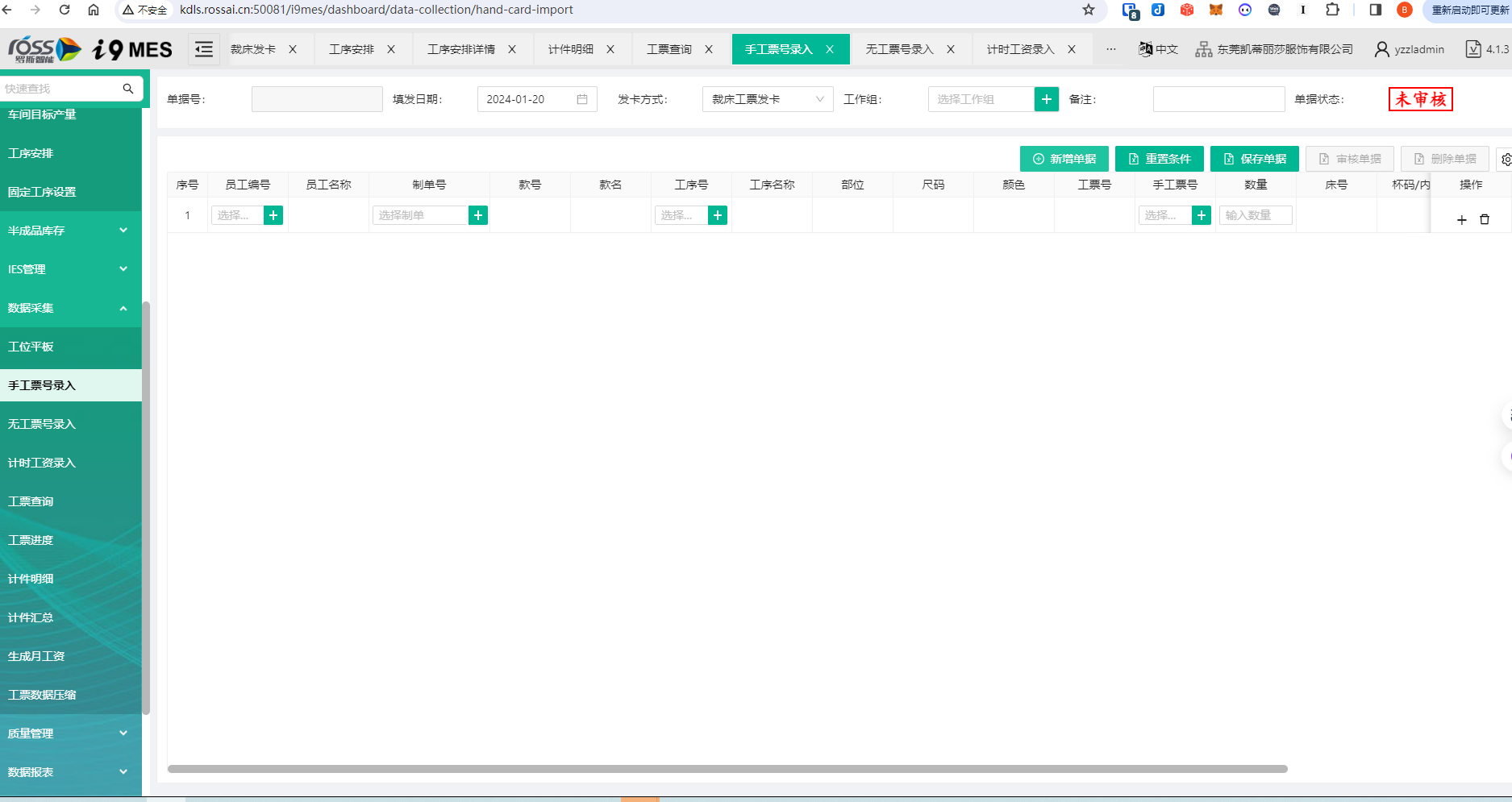Screen dimensions: 1512x802
Task: Click the browser relaunch to update button
Action: [1469, 10]
